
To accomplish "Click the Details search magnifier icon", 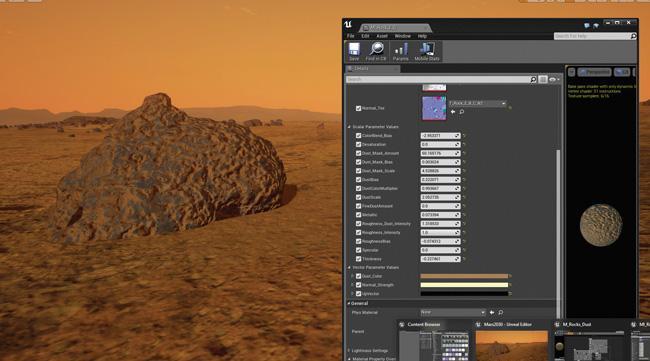I will 533,79.
